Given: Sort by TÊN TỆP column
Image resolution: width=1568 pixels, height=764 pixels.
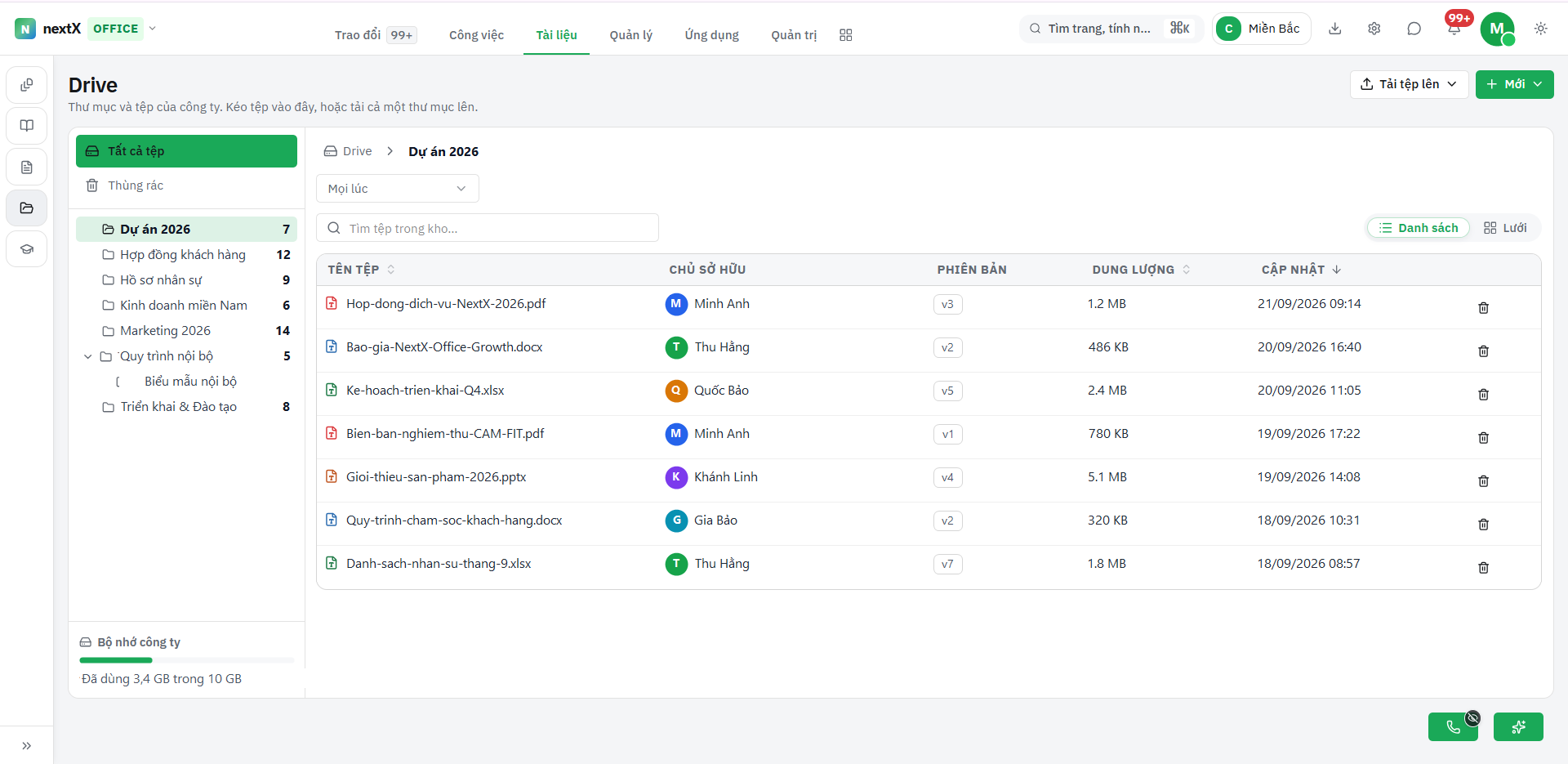Looking at the screenshot, I should (361, 270).
